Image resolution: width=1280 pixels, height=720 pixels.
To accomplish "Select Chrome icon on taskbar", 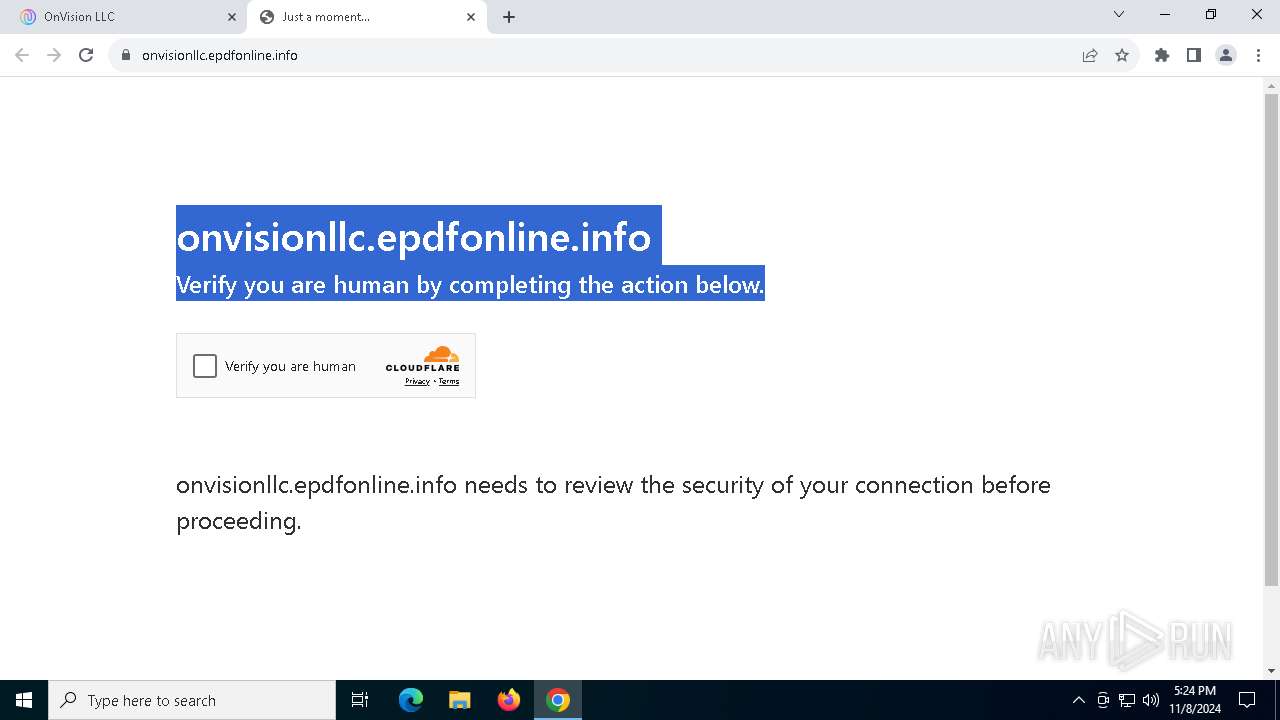I will pyautogui.click(x=558, y=700).
